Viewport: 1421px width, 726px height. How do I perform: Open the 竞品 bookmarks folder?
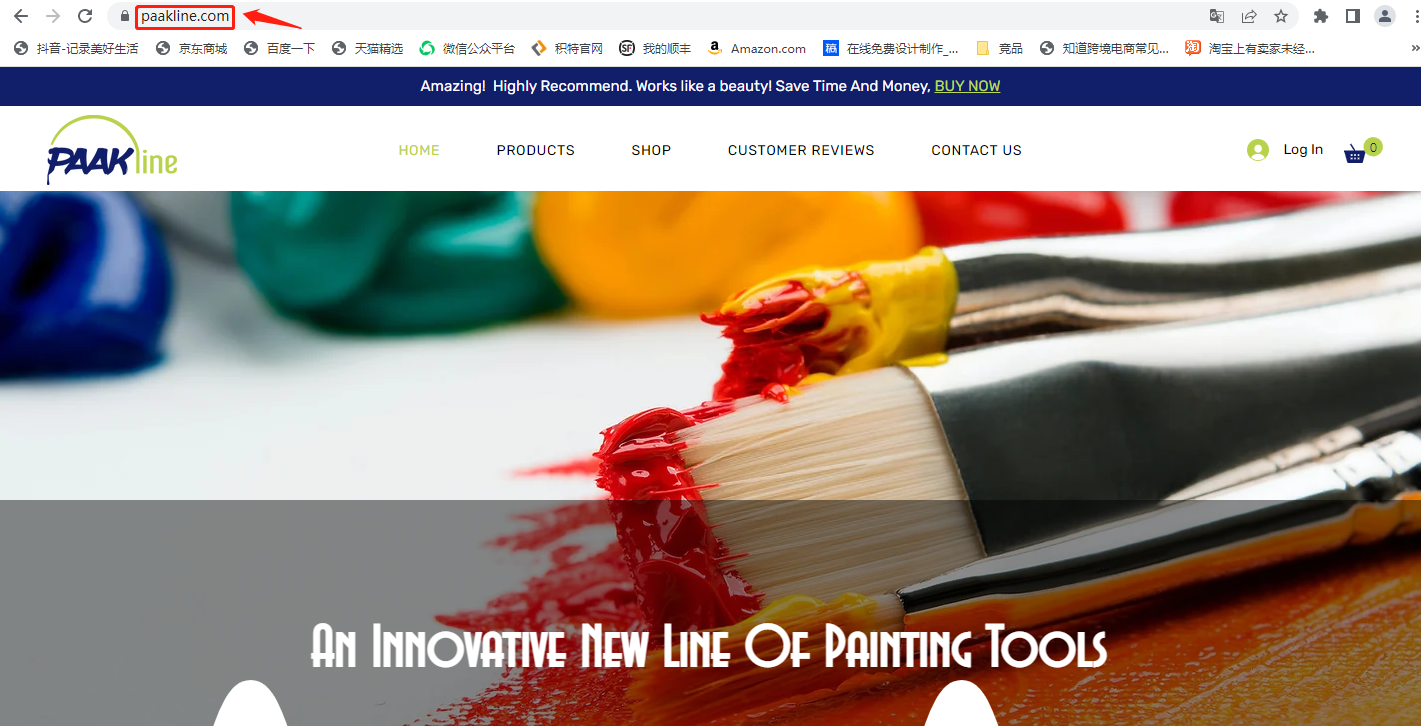pos(999,48)
